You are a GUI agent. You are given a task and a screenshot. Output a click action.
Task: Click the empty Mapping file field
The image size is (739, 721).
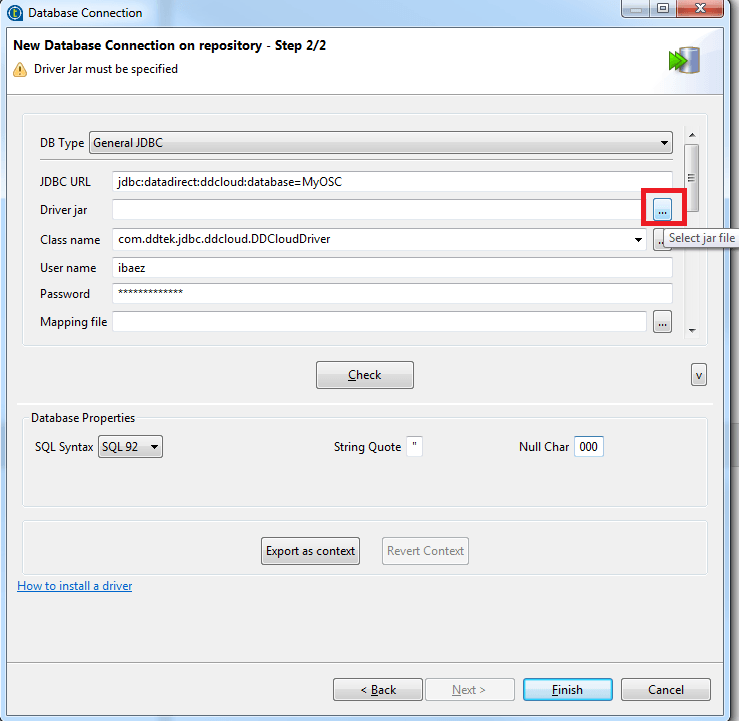pos(379,322)
